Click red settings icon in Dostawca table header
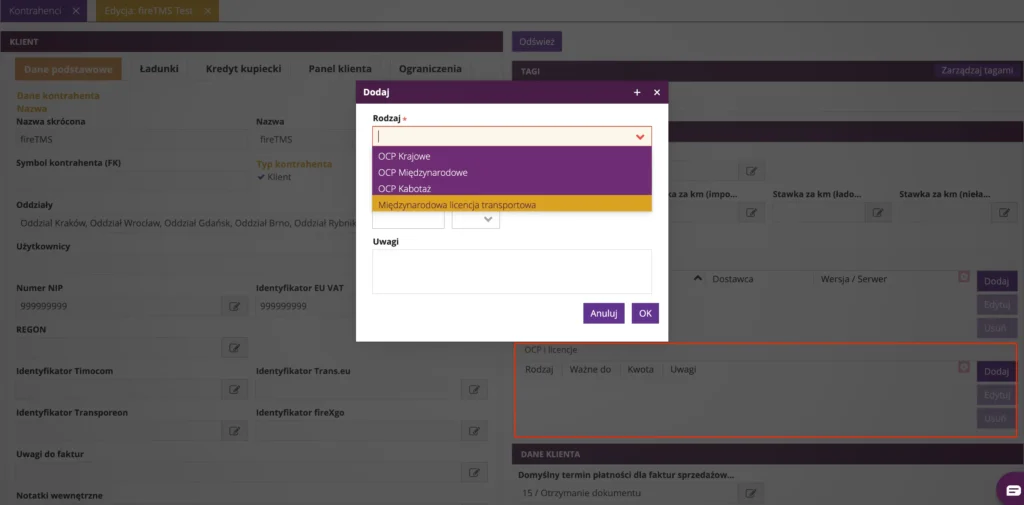Screen dimensions: 1024x505 click(963, 277)
